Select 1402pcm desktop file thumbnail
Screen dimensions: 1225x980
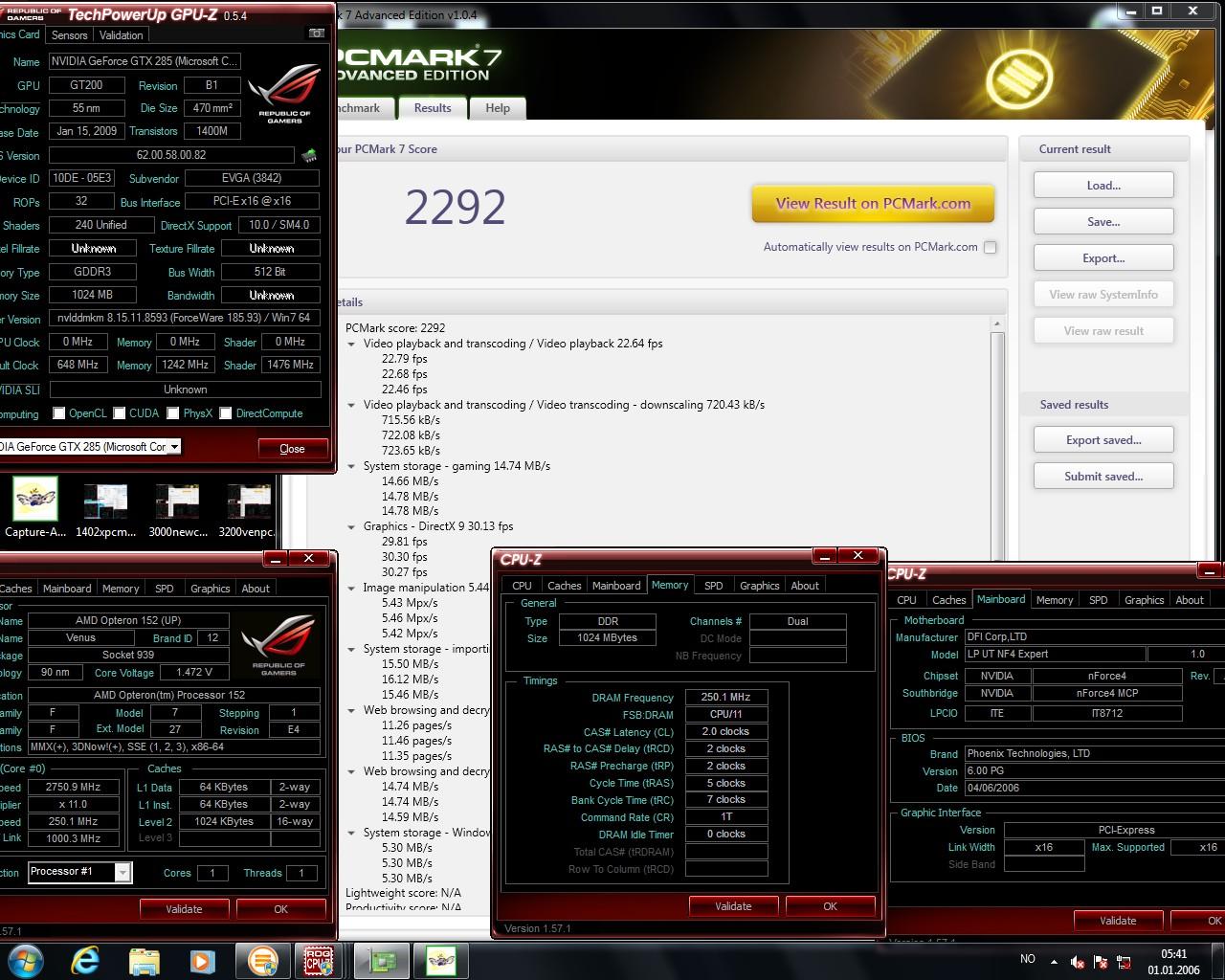pos(105,508)
